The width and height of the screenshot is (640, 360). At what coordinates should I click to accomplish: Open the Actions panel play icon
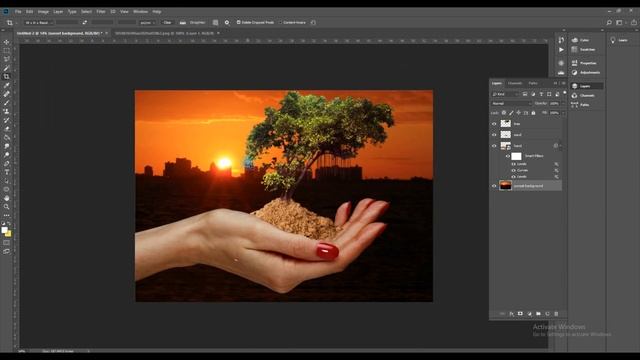tap(561, 49)
